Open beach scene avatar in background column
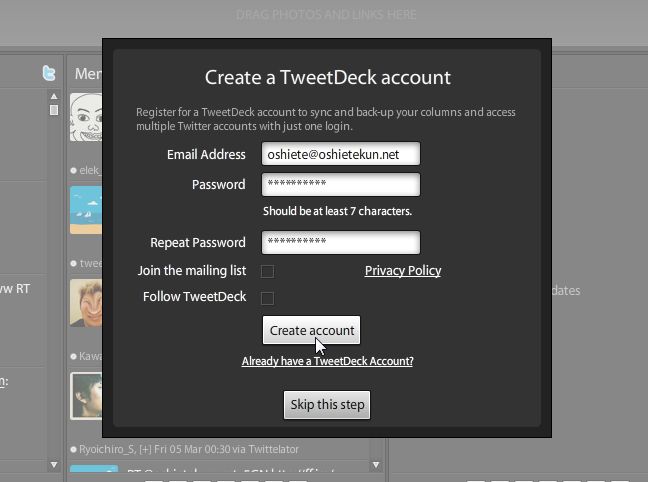The height and width of the screenshot is (482, 648). coord(86,210)
